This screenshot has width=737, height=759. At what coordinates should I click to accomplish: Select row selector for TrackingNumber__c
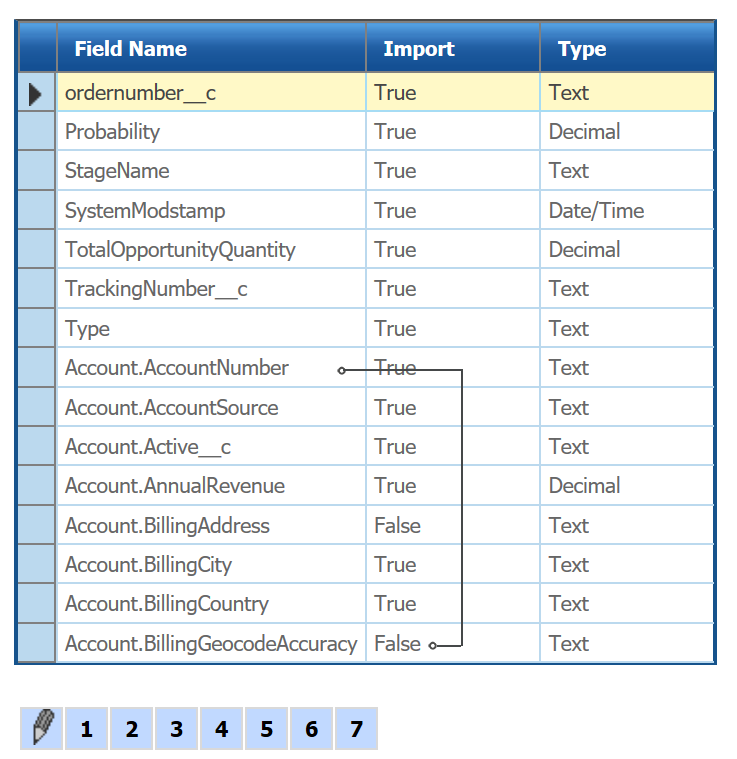coord(37,289)
